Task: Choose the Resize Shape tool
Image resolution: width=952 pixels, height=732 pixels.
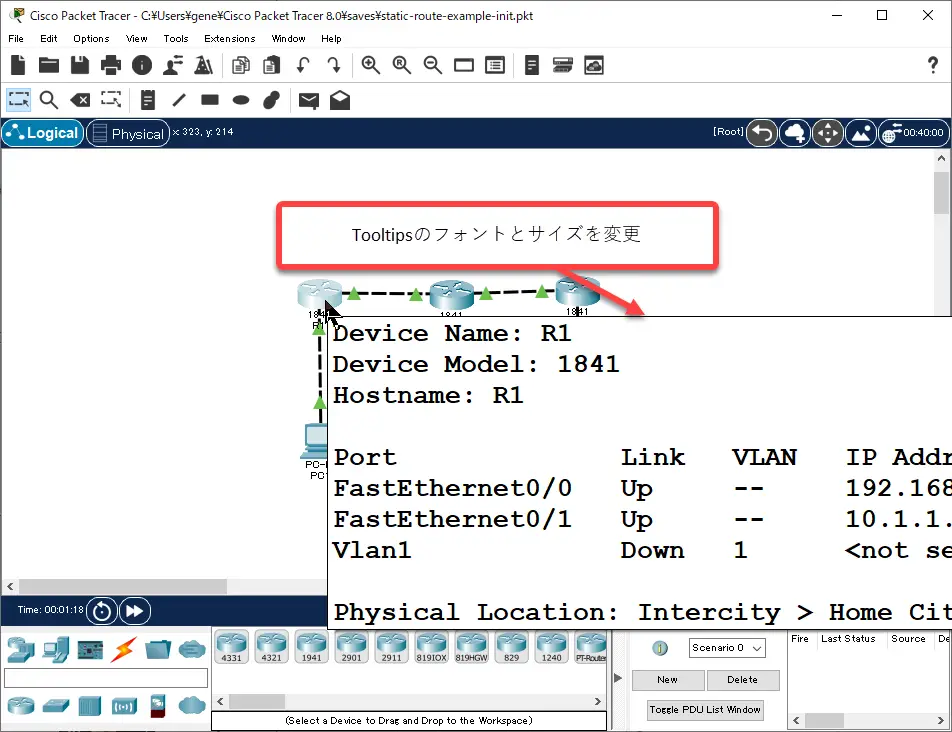Action: click(110, 100)
